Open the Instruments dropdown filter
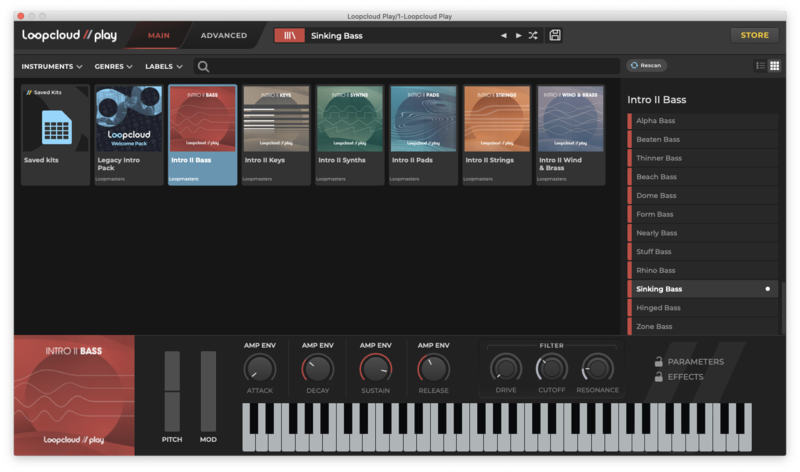The width and height of the screenshot is (800, 472). point(52,67)
